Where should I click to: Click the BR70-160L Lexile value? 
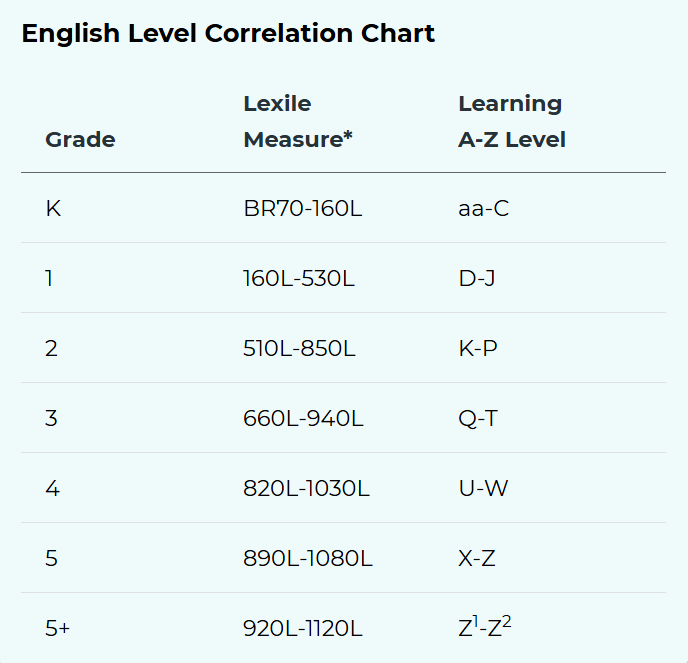(x=303, y=208)
